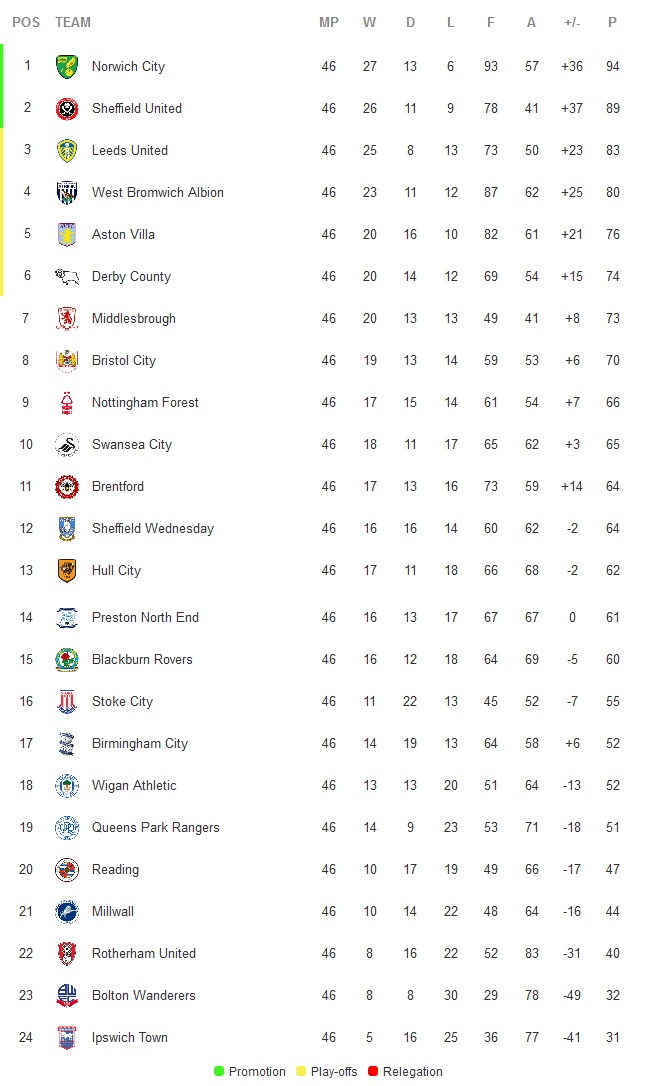Click the Sheffield United club crest
The height and width of the screenshot is (1086, 645).
[67, 109]
